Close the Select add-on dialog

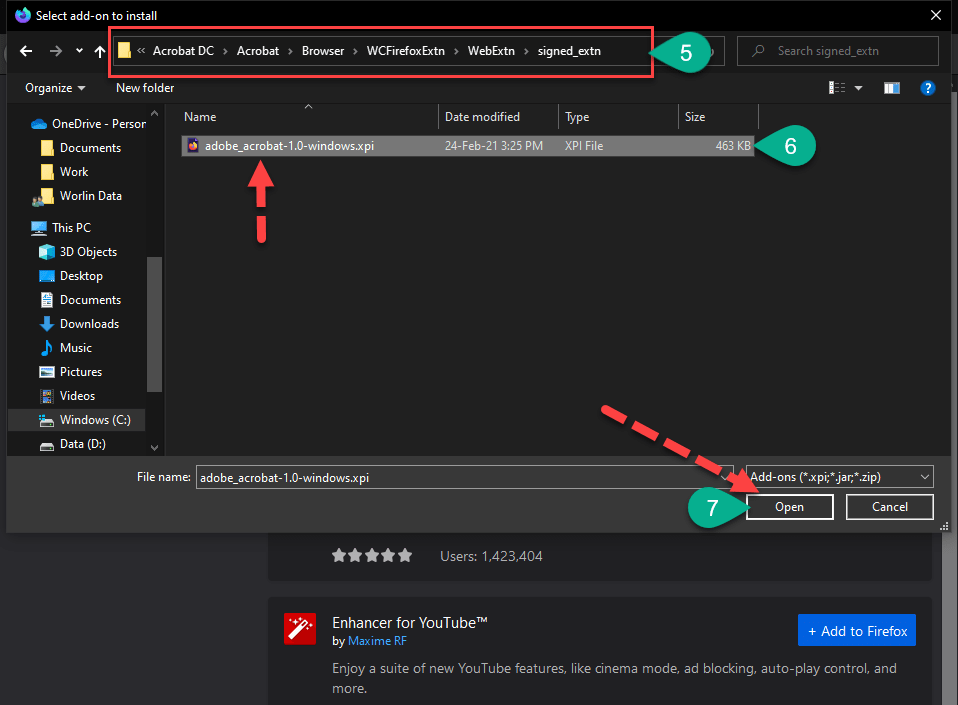pyautogui.click(x=935, y=15)
